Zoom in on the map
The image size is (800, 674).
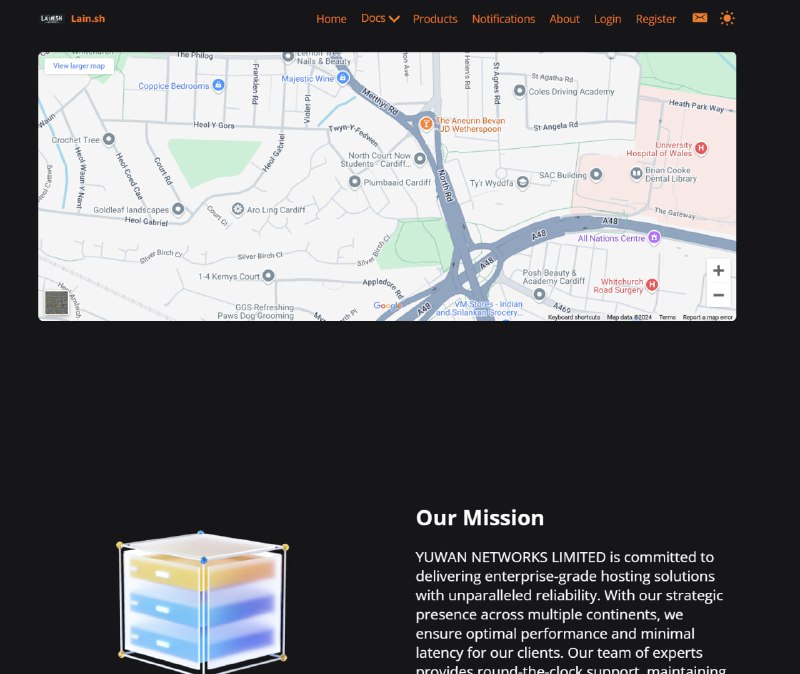click(x=718, y=271)
